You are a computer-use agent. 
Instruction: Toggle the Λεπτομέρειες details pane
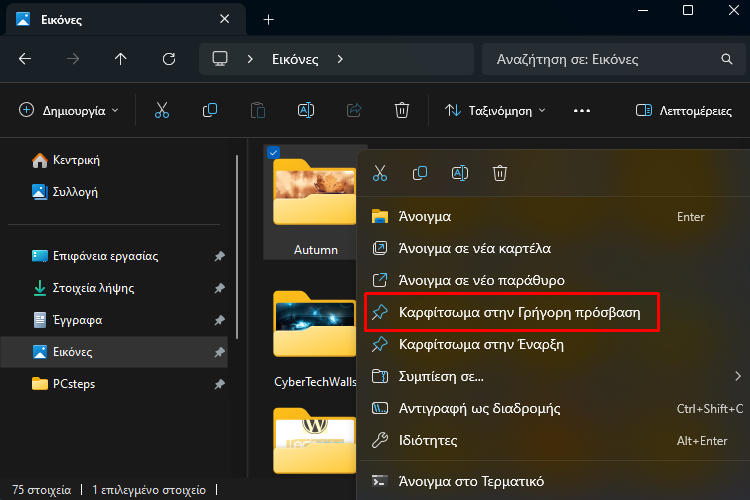(x=684, y=111)
